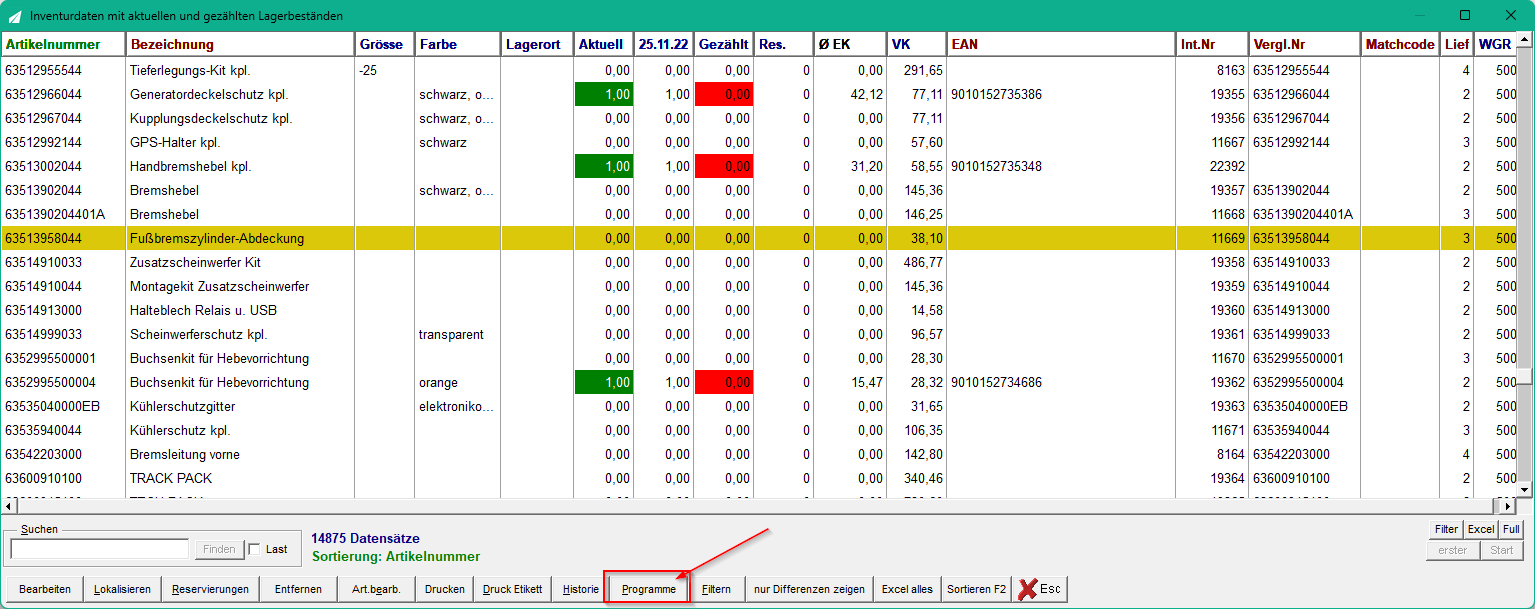Image resolution: width=1535 pixels, height=609 pixels.
Task: Click green Aktuell cell of Generatordeckelschutz row
Action: coord(605,94)
